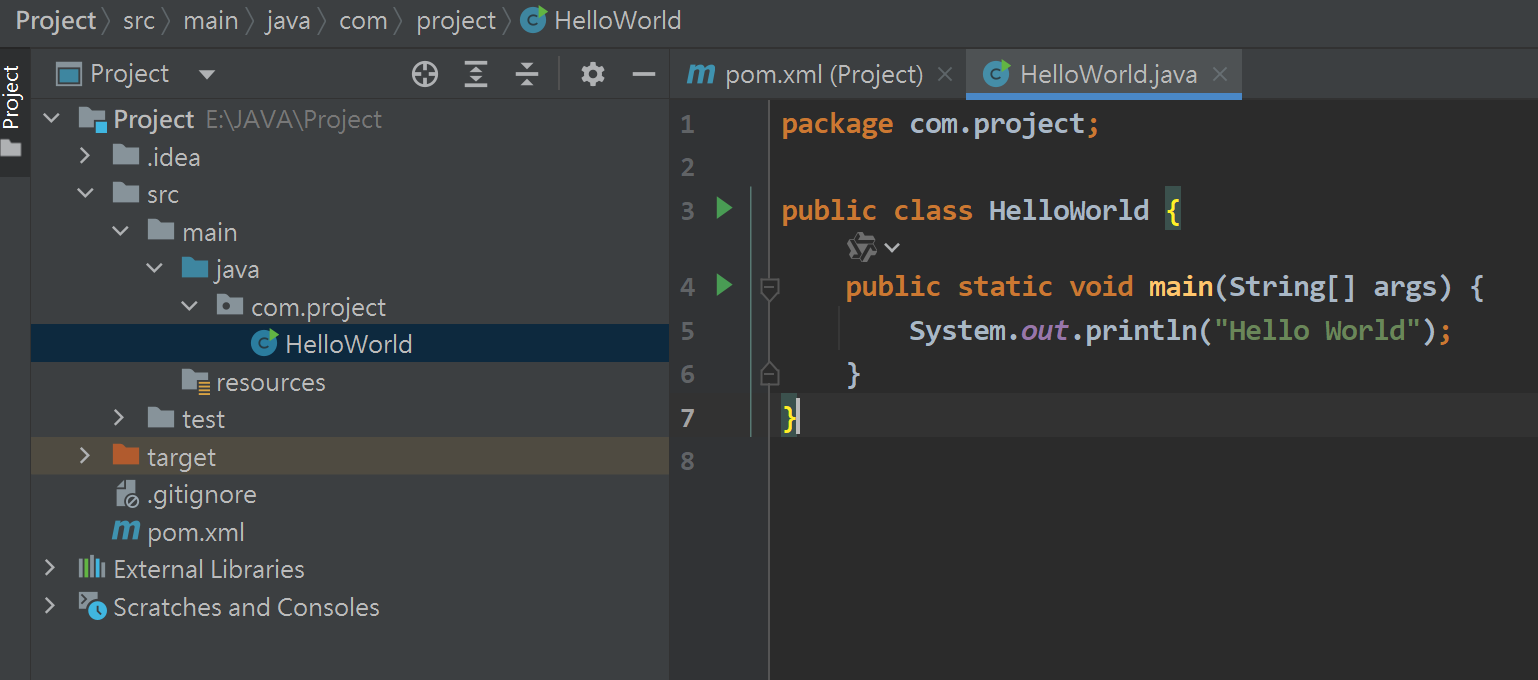Click src in the breadcrumb path
This screenshot has width=1538, height=680.
[139, 20]
